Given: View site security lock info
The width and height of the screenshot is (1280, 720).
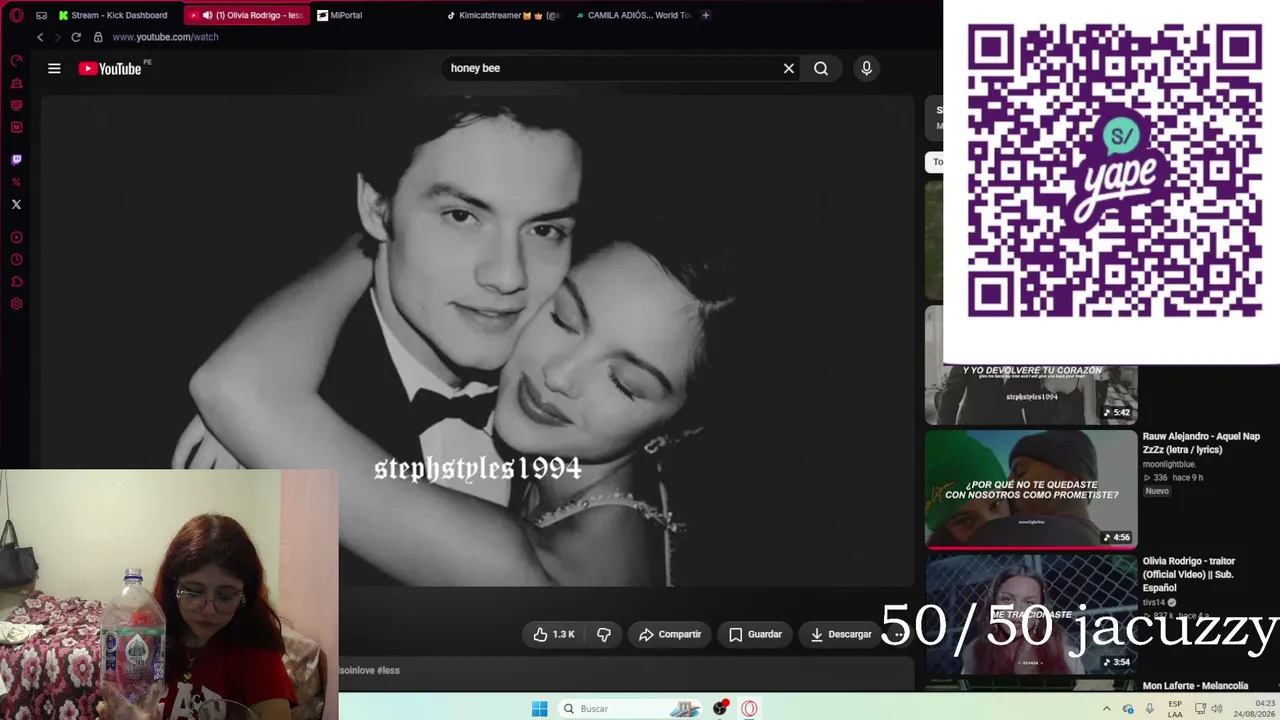Looking at the screenshot, I should [98, 37].
